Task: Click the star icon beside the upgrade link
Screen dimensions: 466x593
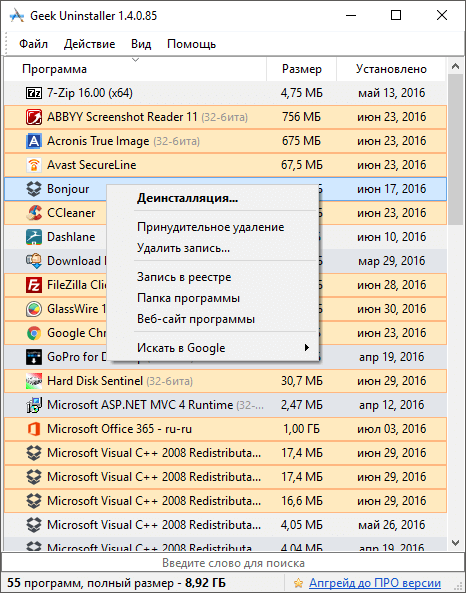Action: pos(298,583)
